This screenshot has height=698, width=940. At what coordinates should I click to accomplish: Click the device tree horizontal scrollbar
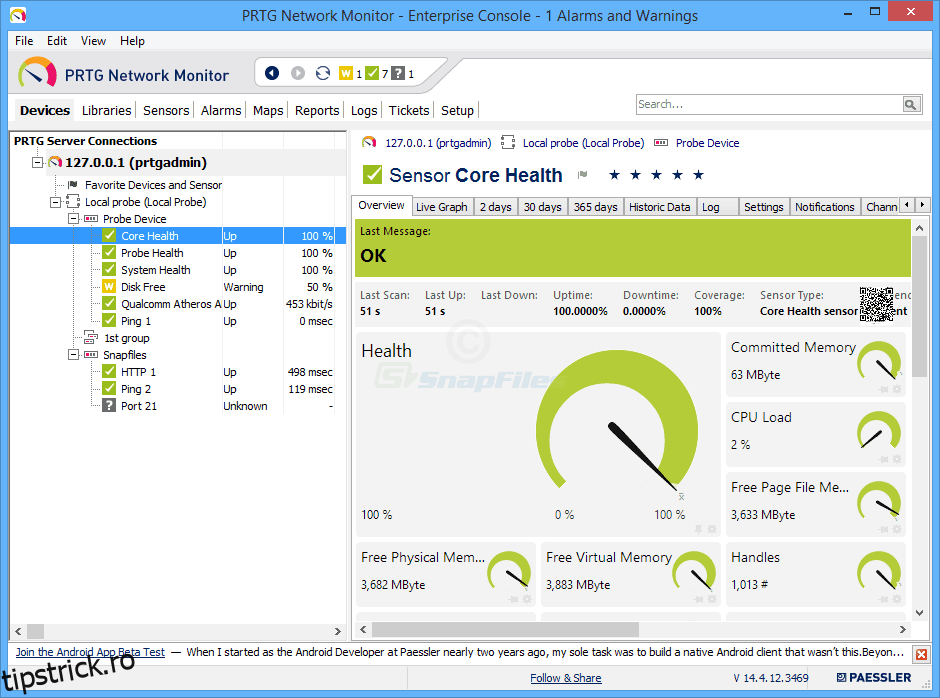click(x=177, y=631)
